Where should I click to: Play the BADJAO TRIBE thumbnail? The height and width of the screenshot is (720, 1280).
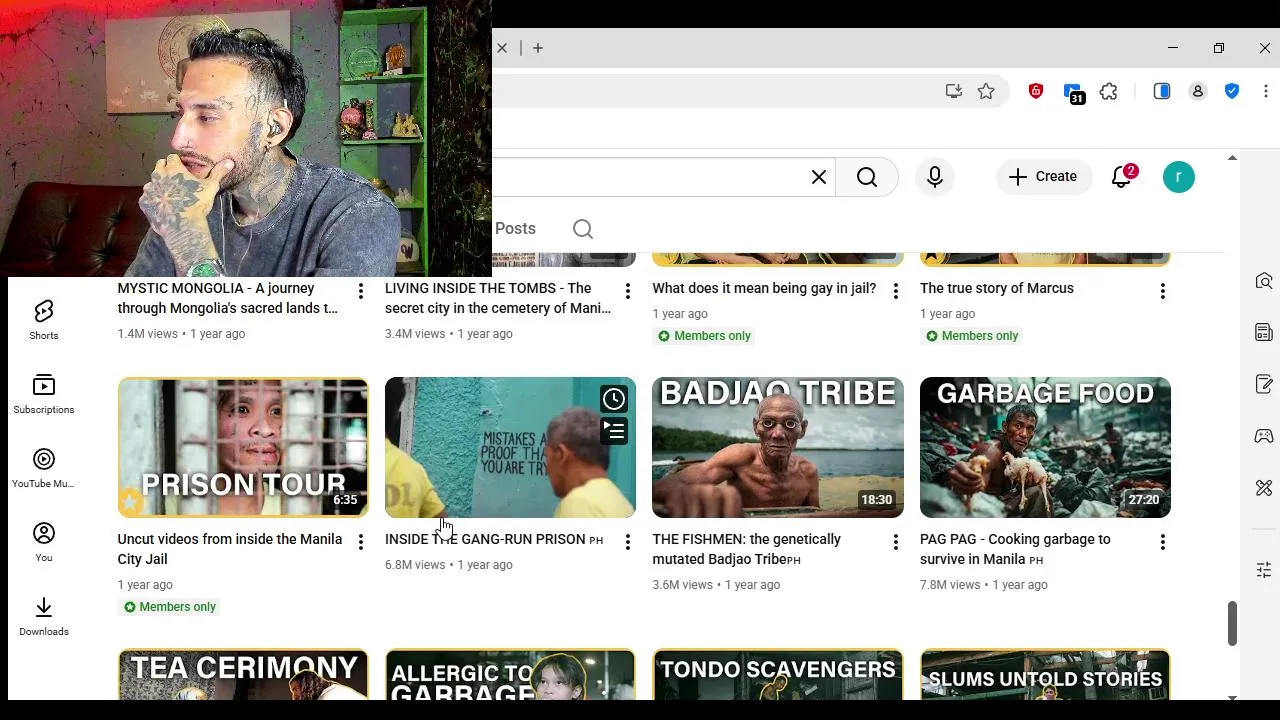tap(778, 447)
